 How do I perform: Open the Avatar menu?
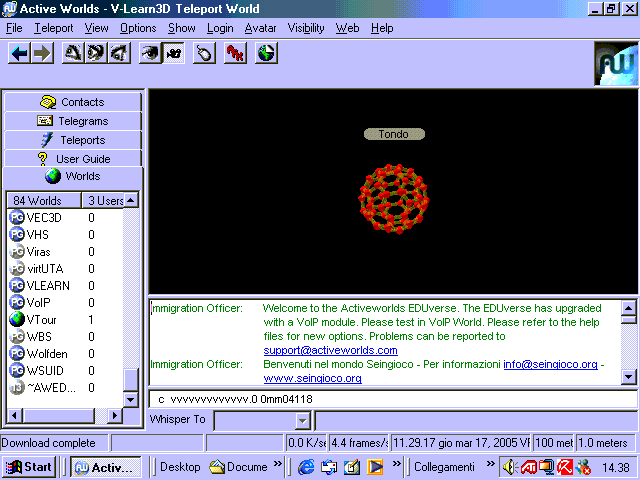tap(260, 28)
